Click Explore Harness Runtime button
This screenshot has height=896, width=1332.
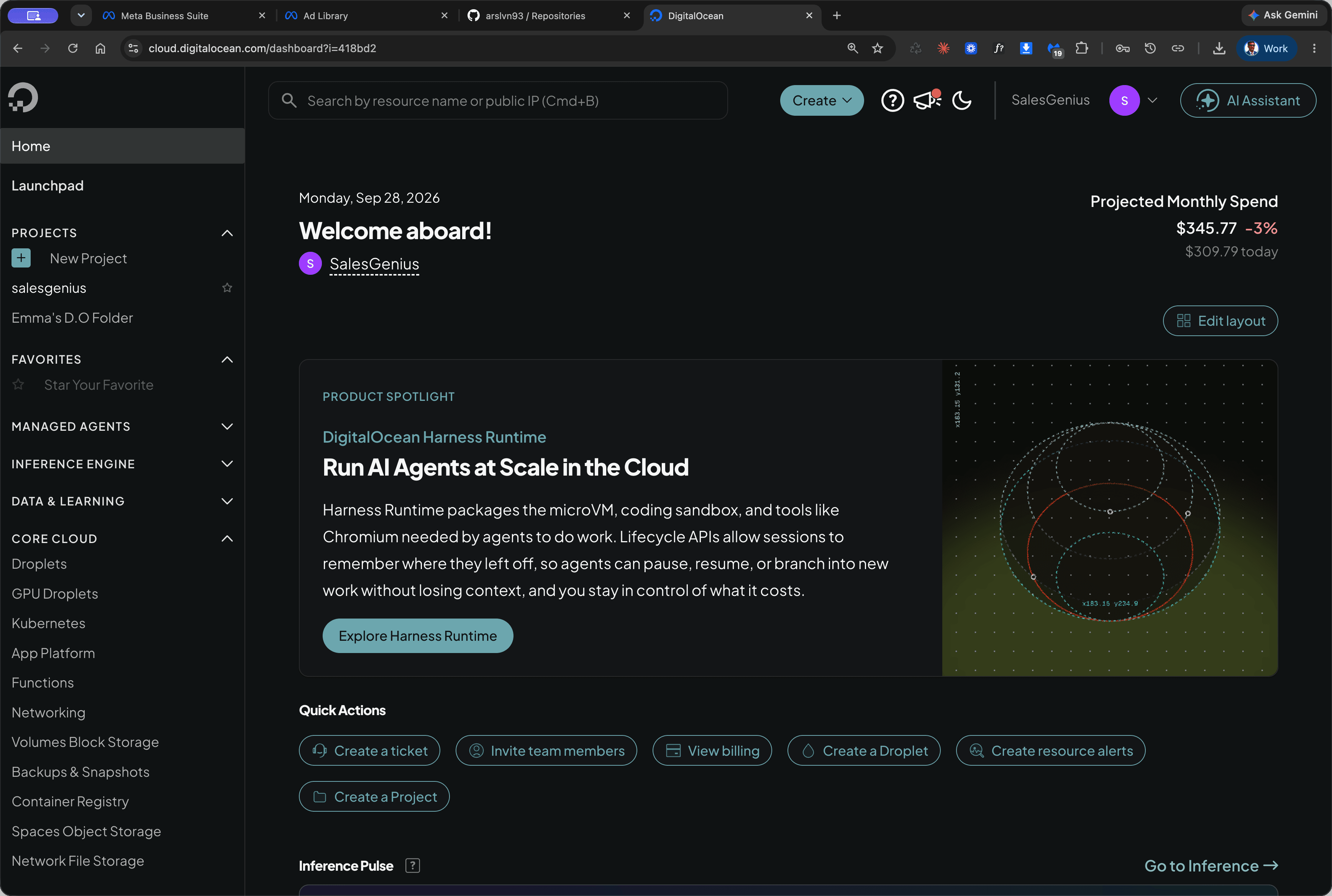[418, 636]
